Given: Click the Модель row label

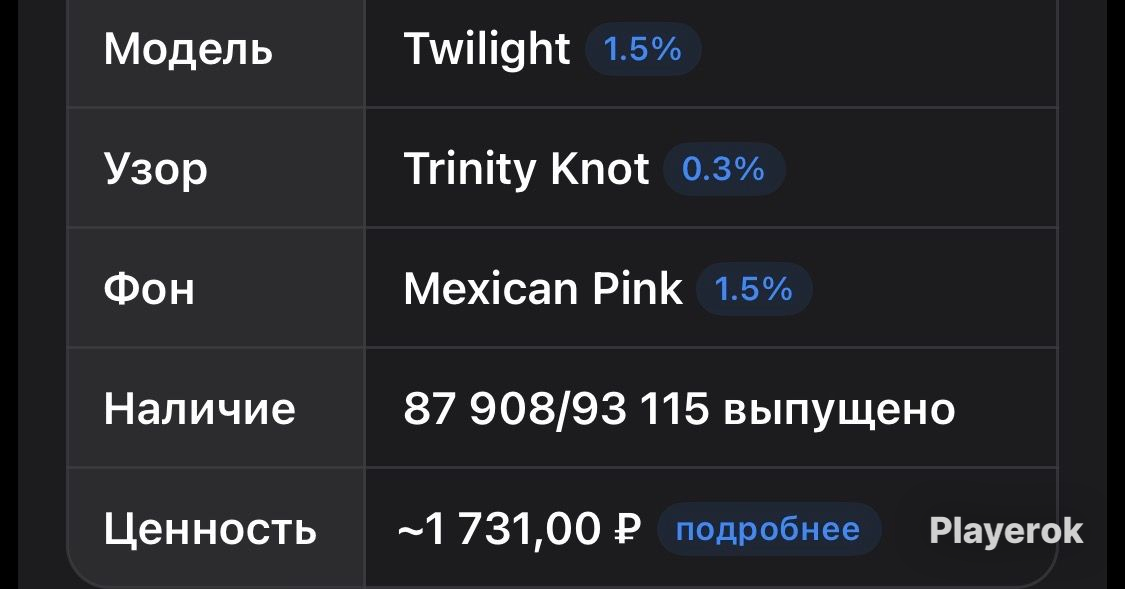Looking at the screenshot, I should tap(188, 50).
